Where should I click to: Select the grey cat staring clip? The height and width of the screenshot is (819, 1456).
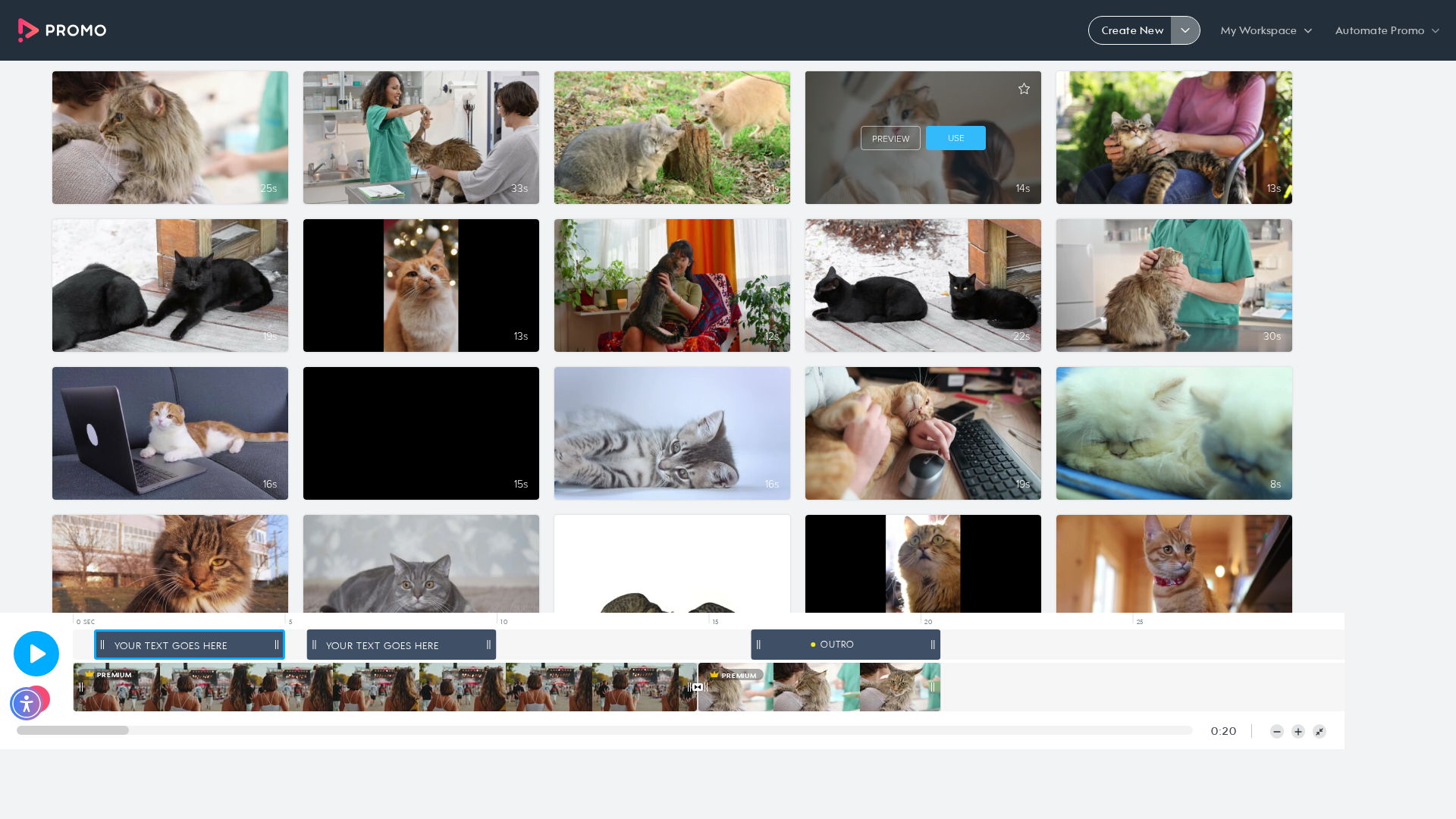[421, 563]
